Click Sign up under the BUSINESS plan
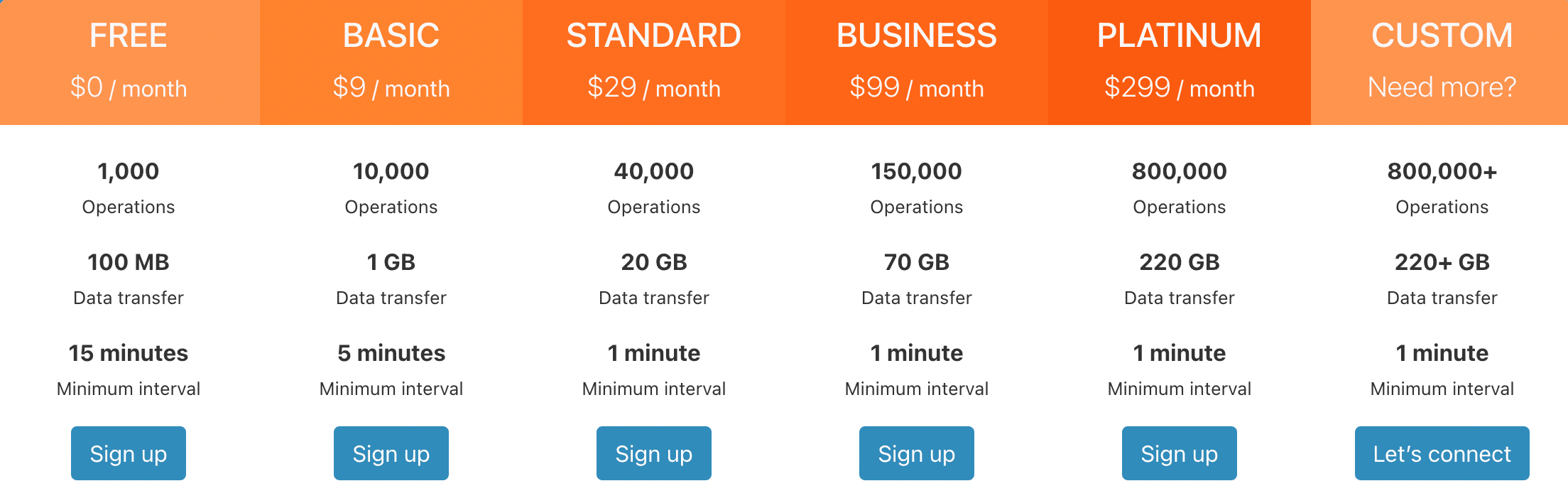The image size is (1568, 503). pyautogui.click(x=917, y=453)
